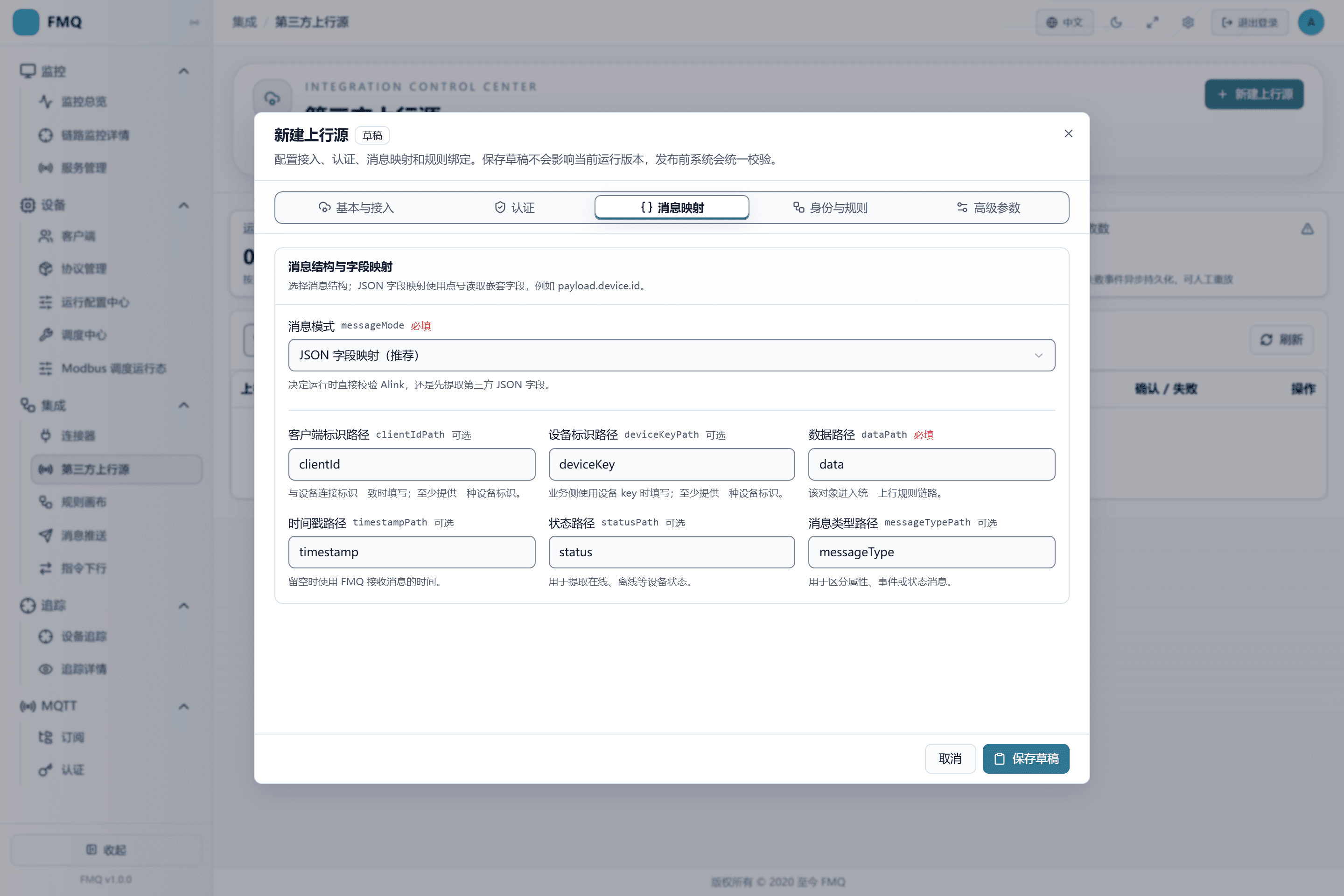1344x896 pixels.
Task: Open 指令下行 in the sidebar
Action: 116,568
